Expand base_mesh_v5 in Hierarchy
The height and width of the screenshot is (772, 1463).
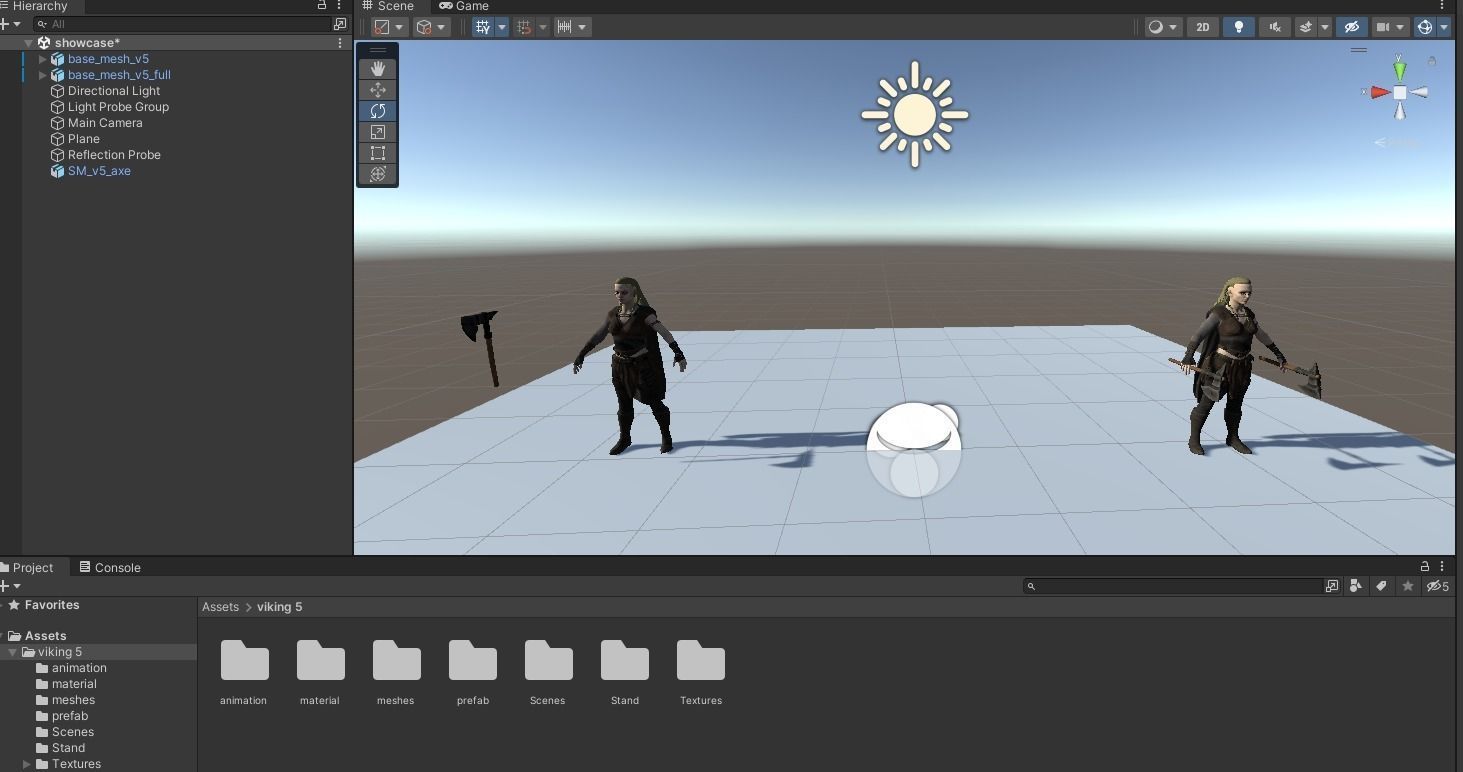pyautogui.click(x=42, y=59)
